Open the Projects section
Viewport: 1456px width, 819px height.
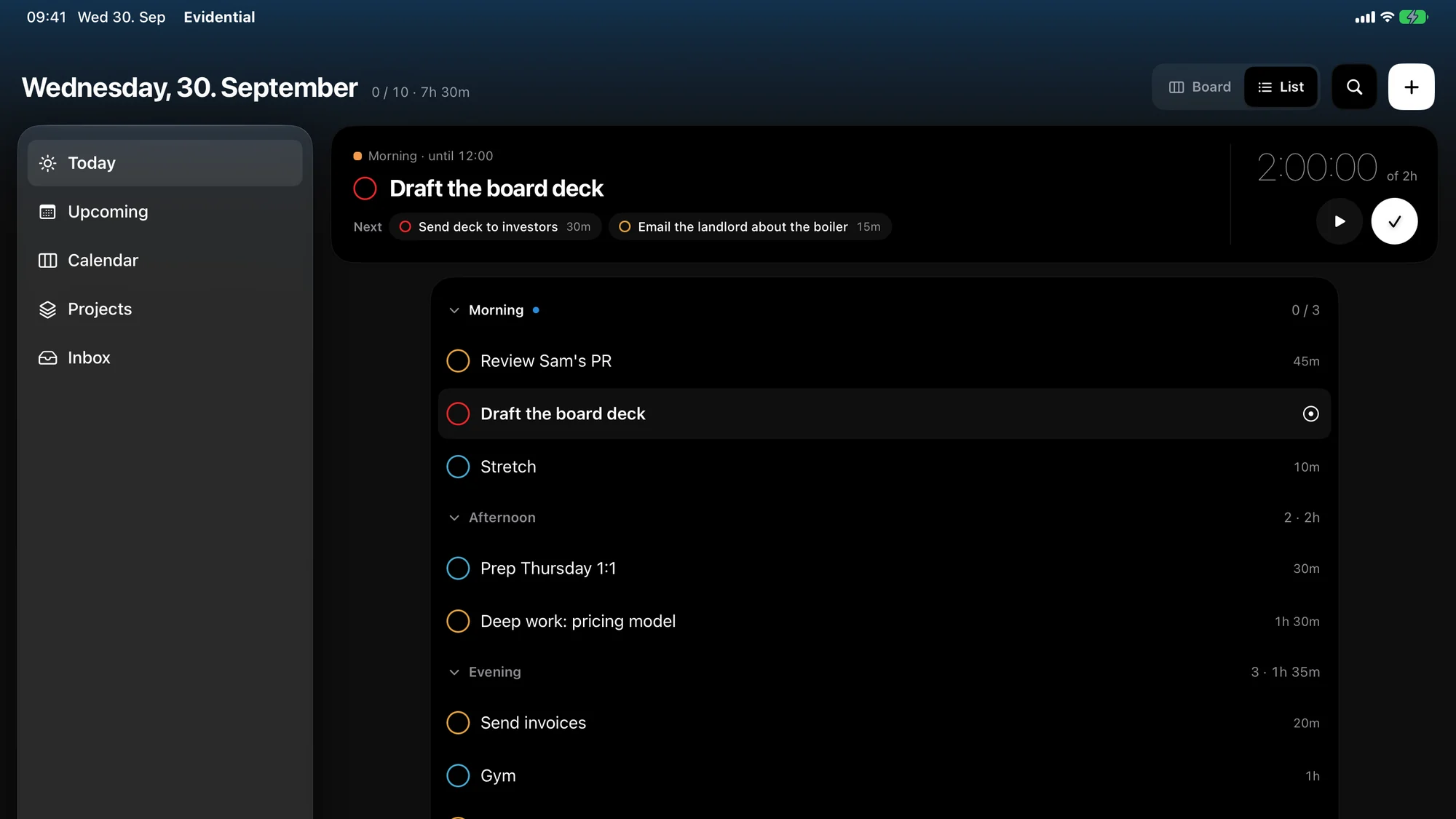tap(165, 309)
